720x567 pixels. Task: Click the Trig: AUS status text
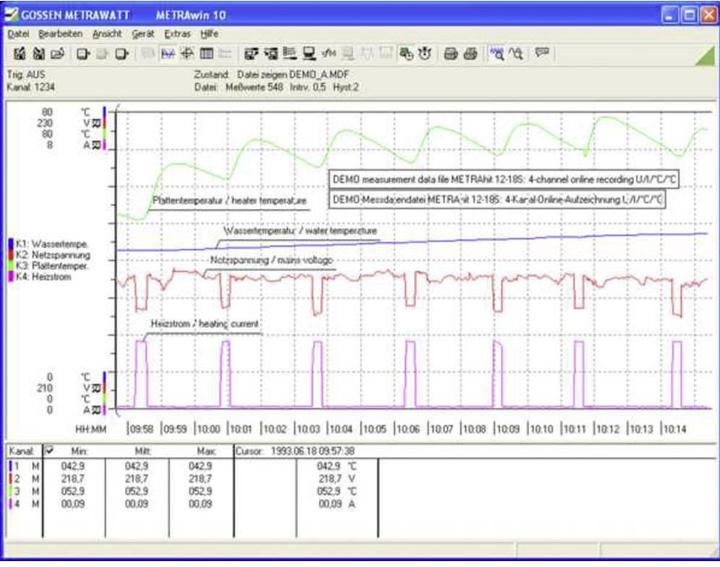click(x=26, y=74)
